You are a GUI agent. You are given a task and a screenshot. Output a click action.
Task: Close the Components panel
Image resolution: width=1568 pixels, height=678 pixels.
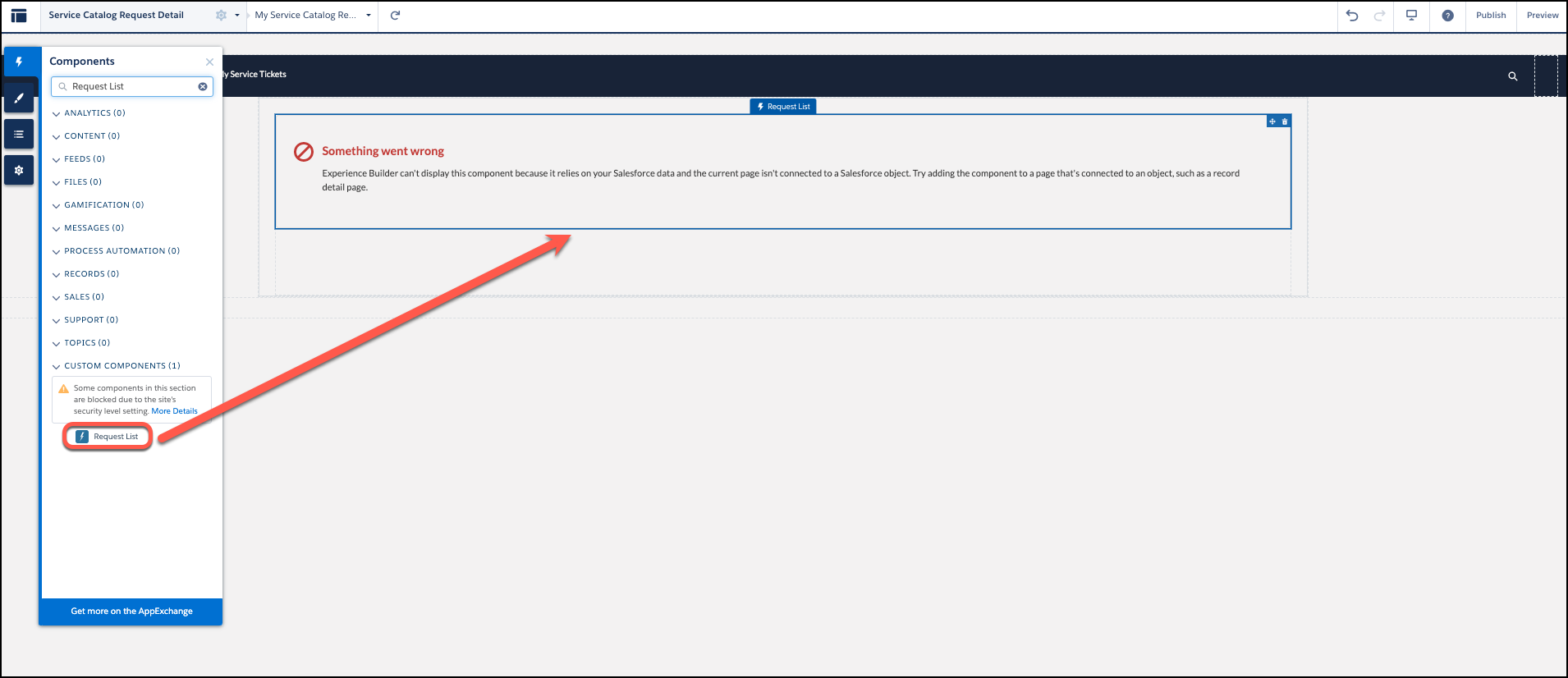(209, 62)
